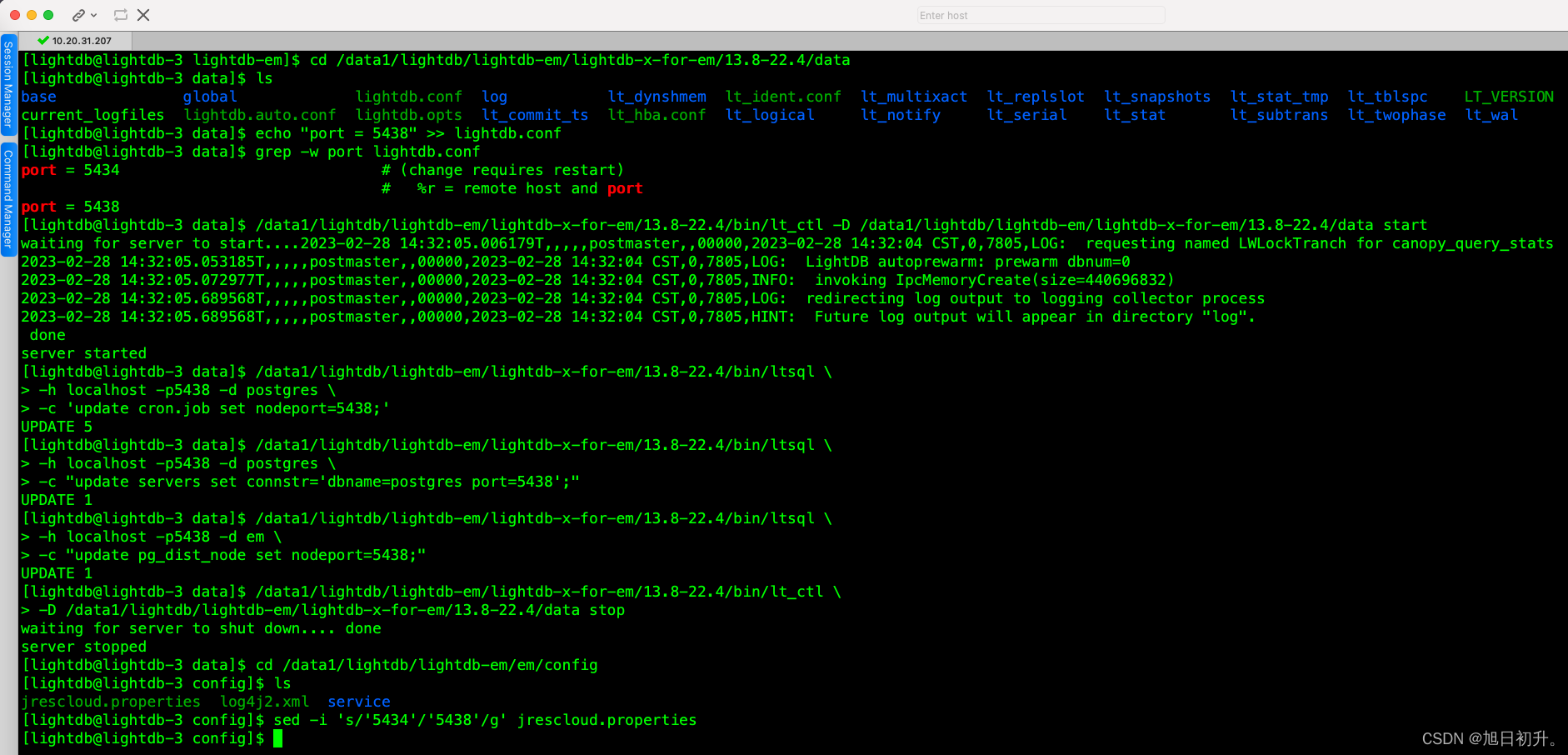
Task: Click 'lt_dynshmem' directory name
Action: pyautogui.click(x=657, y=97)
